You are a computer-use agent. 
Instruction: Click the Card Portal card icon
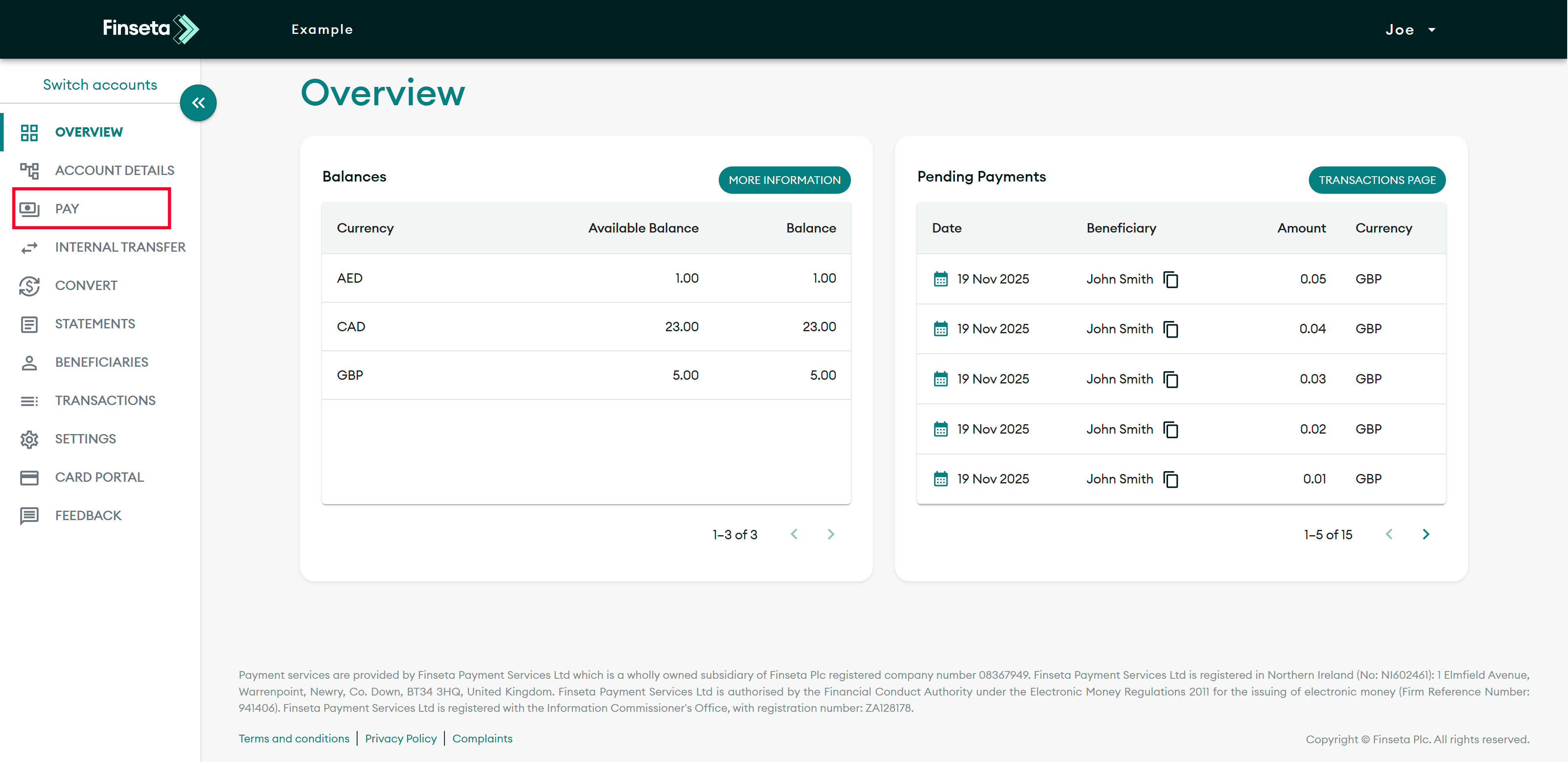tap(29, 477)
